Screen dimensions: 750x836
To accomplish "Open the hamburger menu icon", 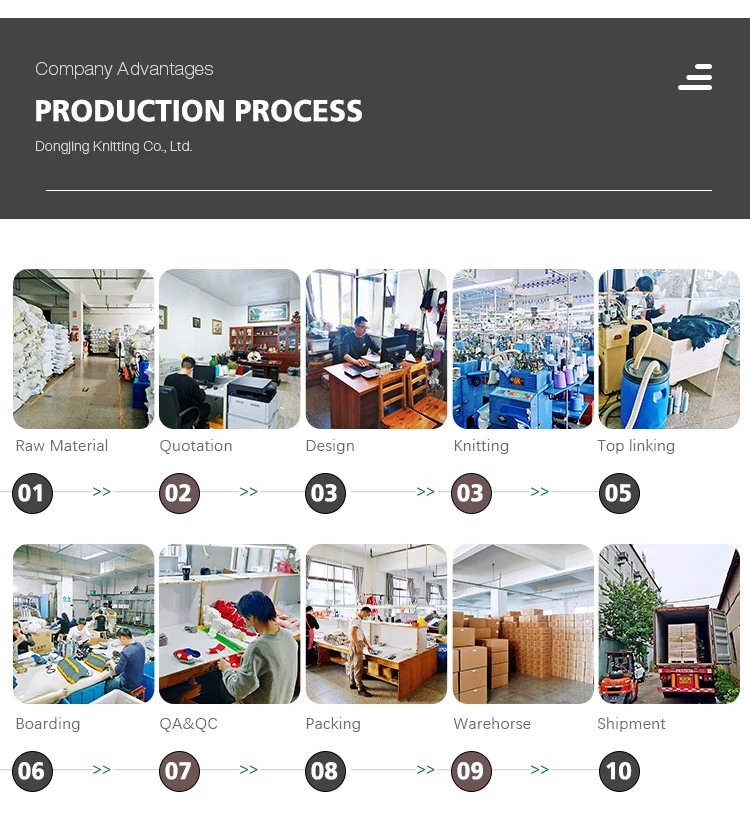I will (x=695, y=77).
